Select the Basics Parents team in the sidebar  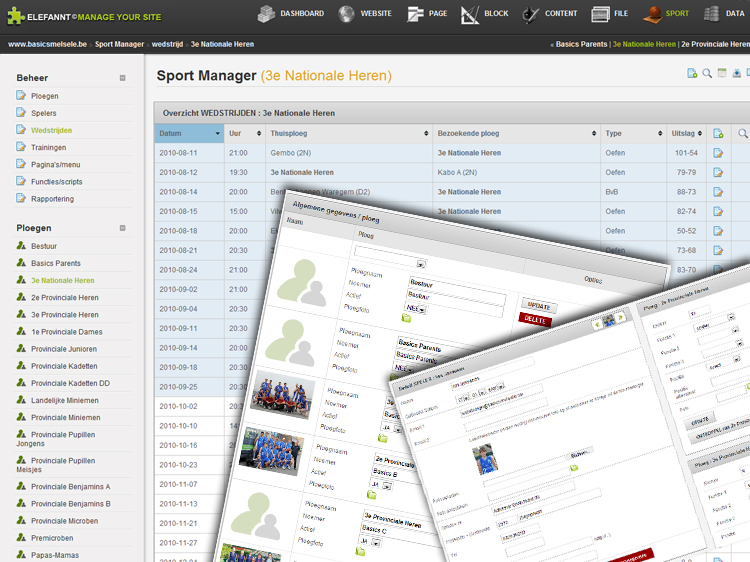point(55,264)
